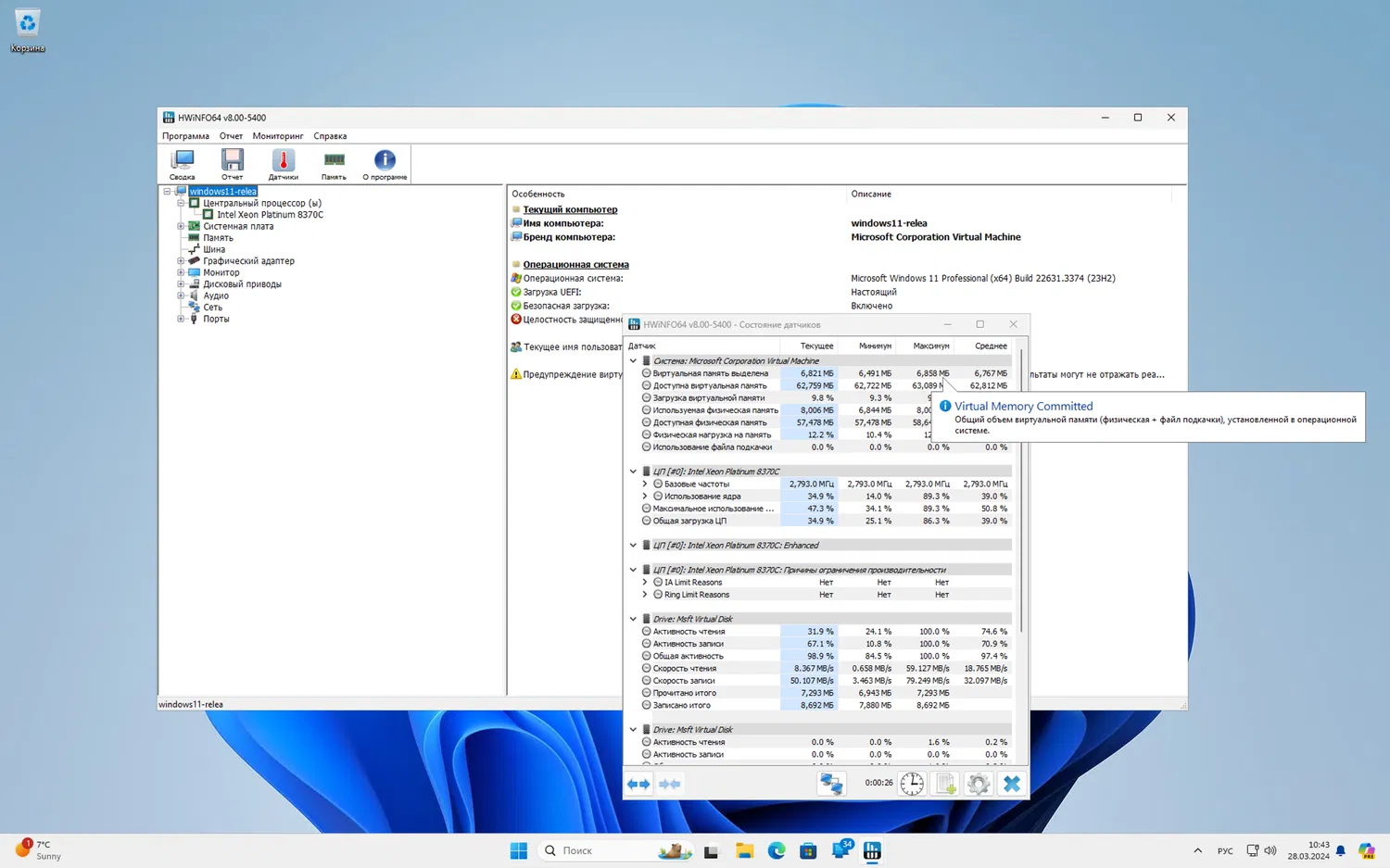Image resolution: width=1390 pixels, height=868 pixels.
Task: Expand the Базовые частоты sensor row
Action: point(645,484)
